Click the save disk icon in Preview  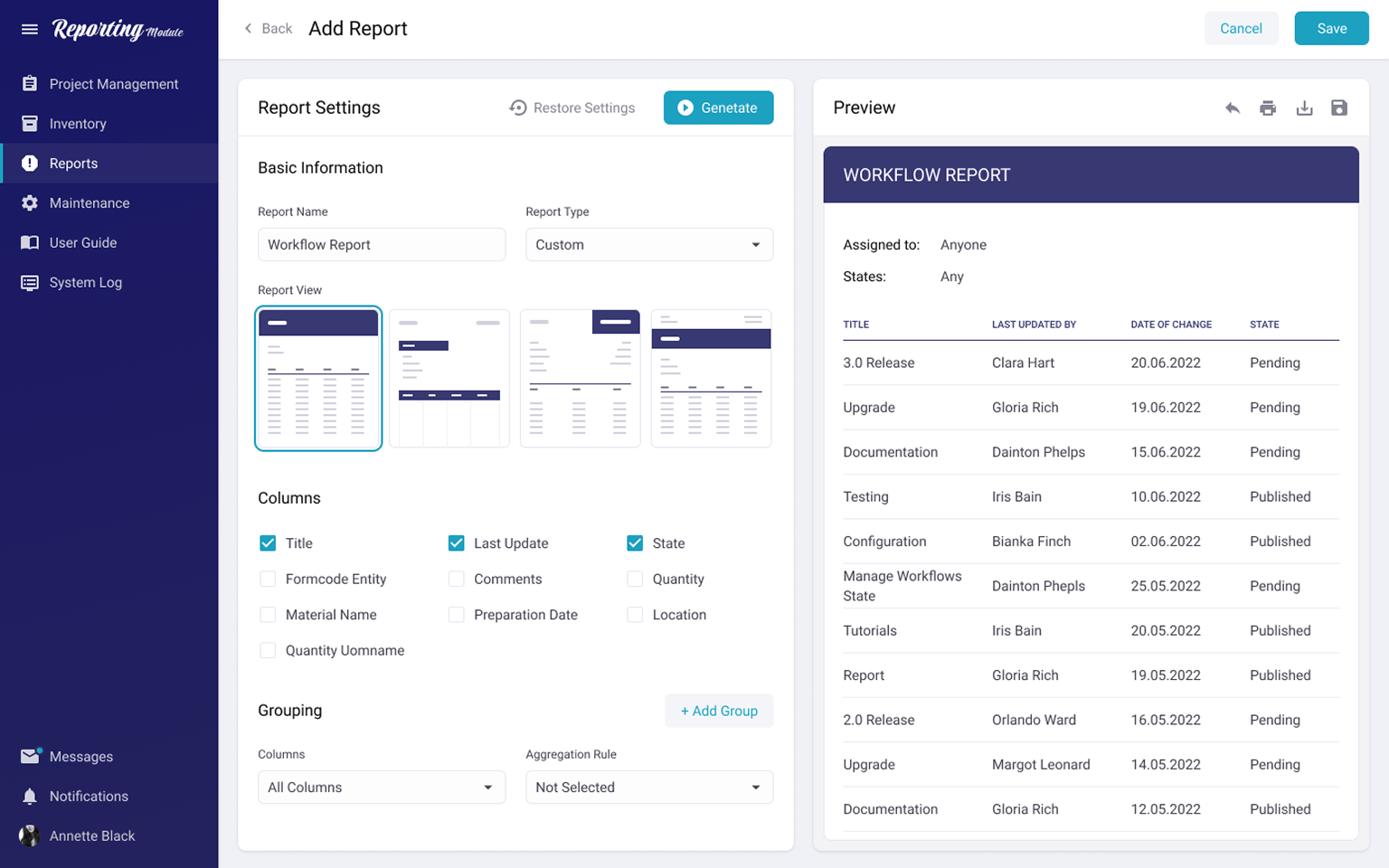coord(1339,108)
